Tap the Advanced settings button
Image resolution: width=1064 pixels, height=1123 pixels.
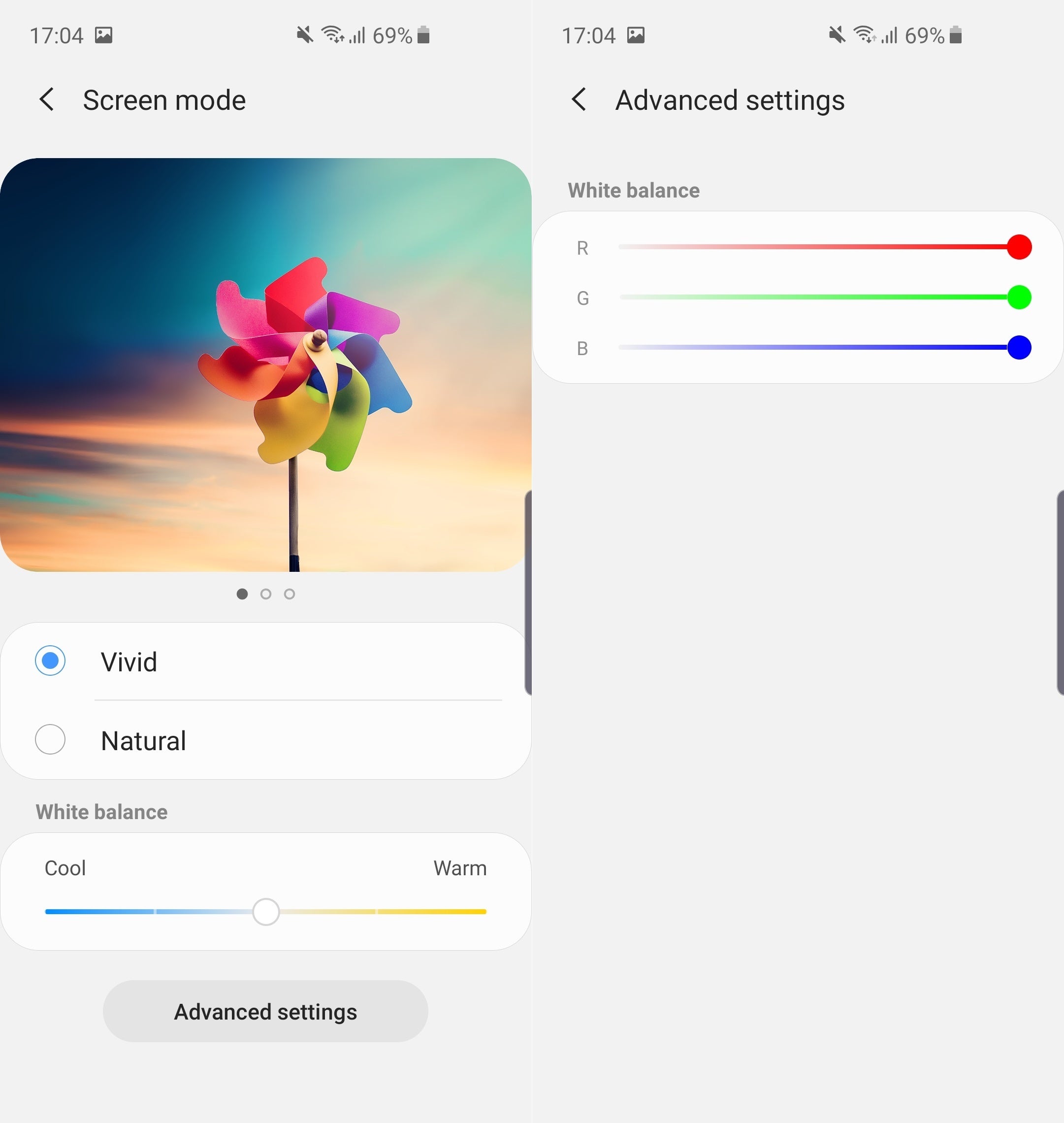265,1011
